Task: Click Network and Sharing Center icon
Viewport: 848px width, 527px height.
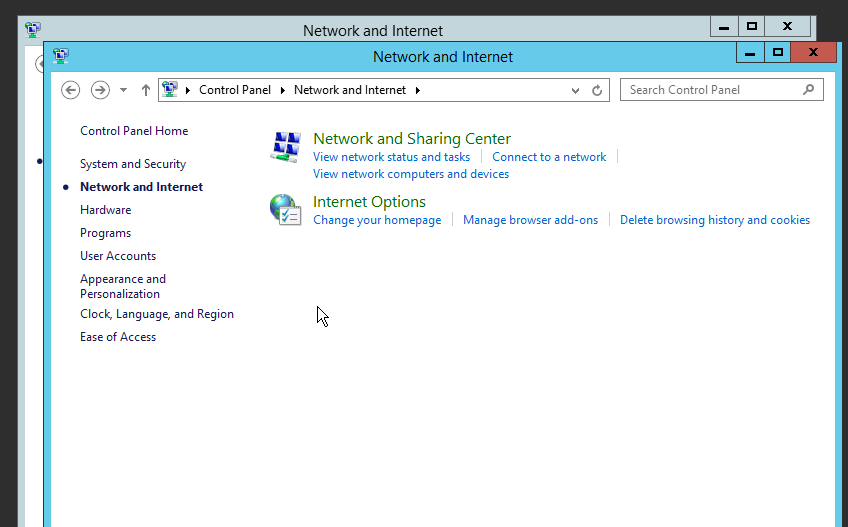Action: coord(286,147)
